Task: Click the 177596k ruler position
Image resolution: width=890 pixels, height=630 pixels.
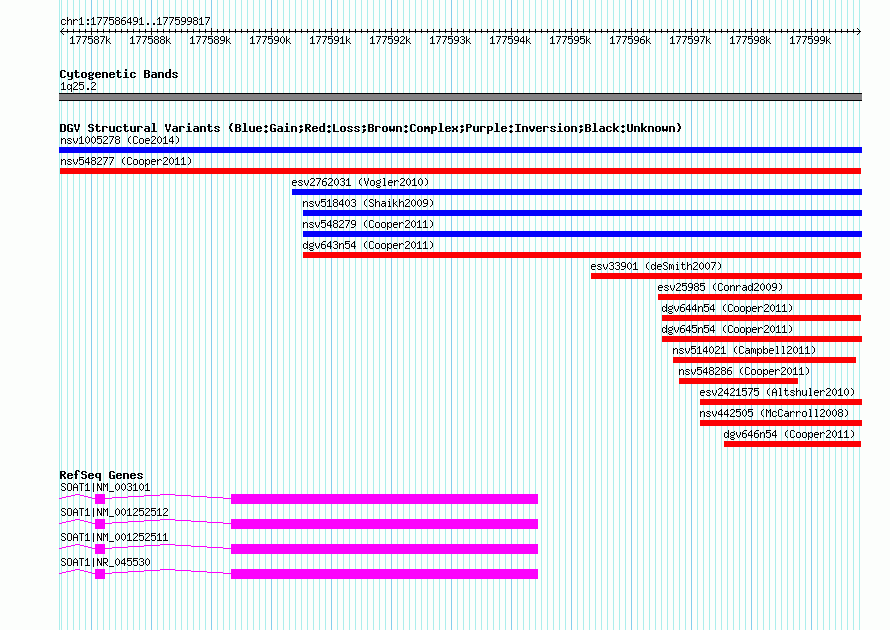Action: (x=630, y=40)
